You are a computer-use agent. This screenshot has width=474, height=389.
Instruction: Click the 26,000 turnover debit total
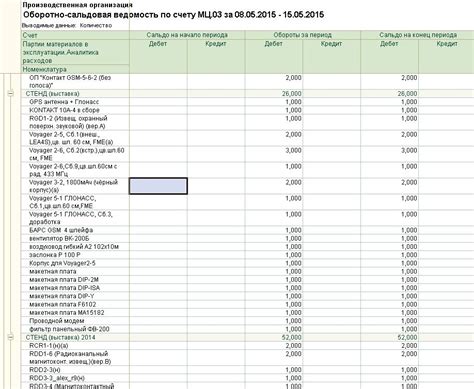[291, 94]
